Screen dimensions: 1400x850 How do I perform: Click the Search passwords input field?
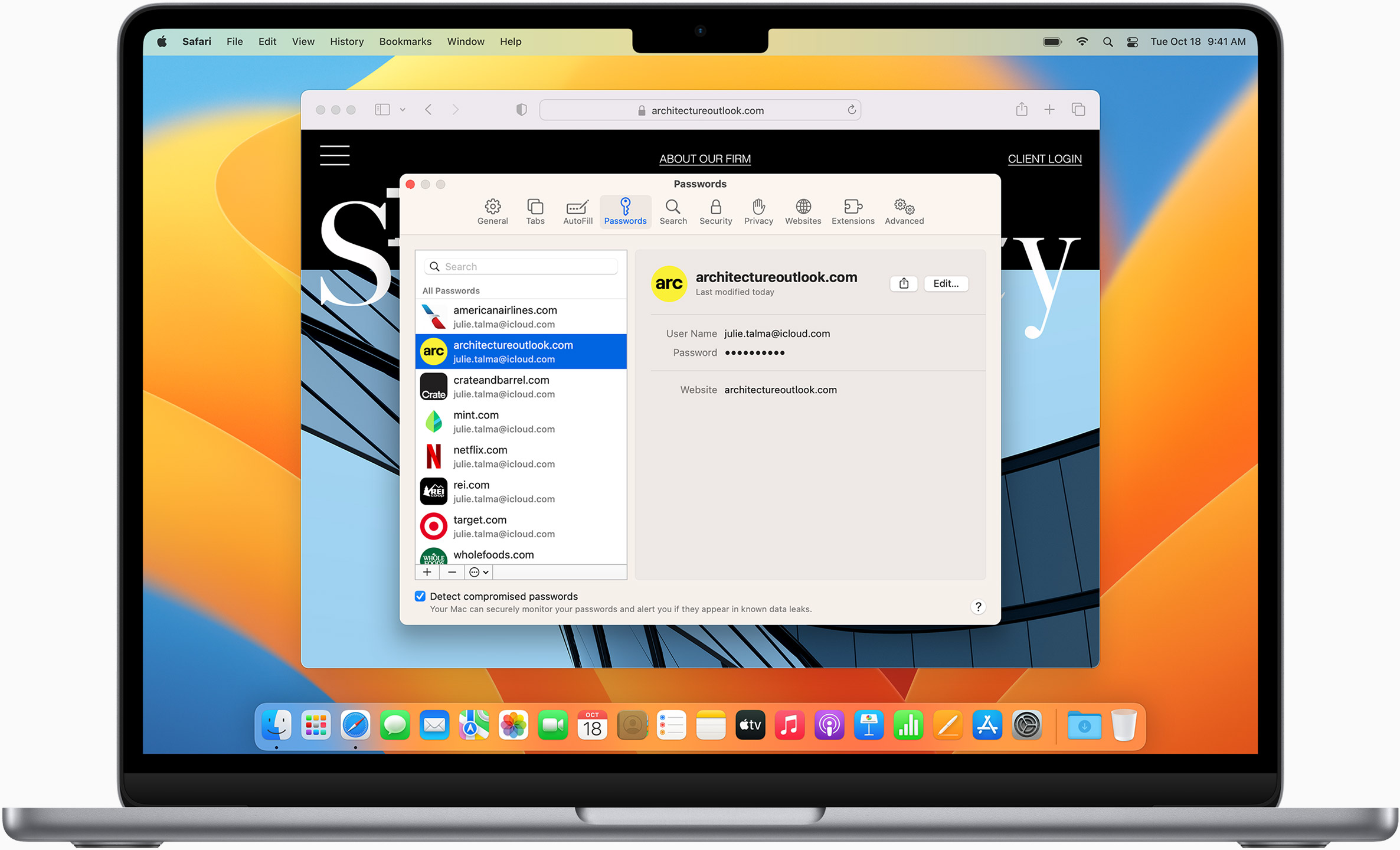pyautogui.click(x=522, y=266)
